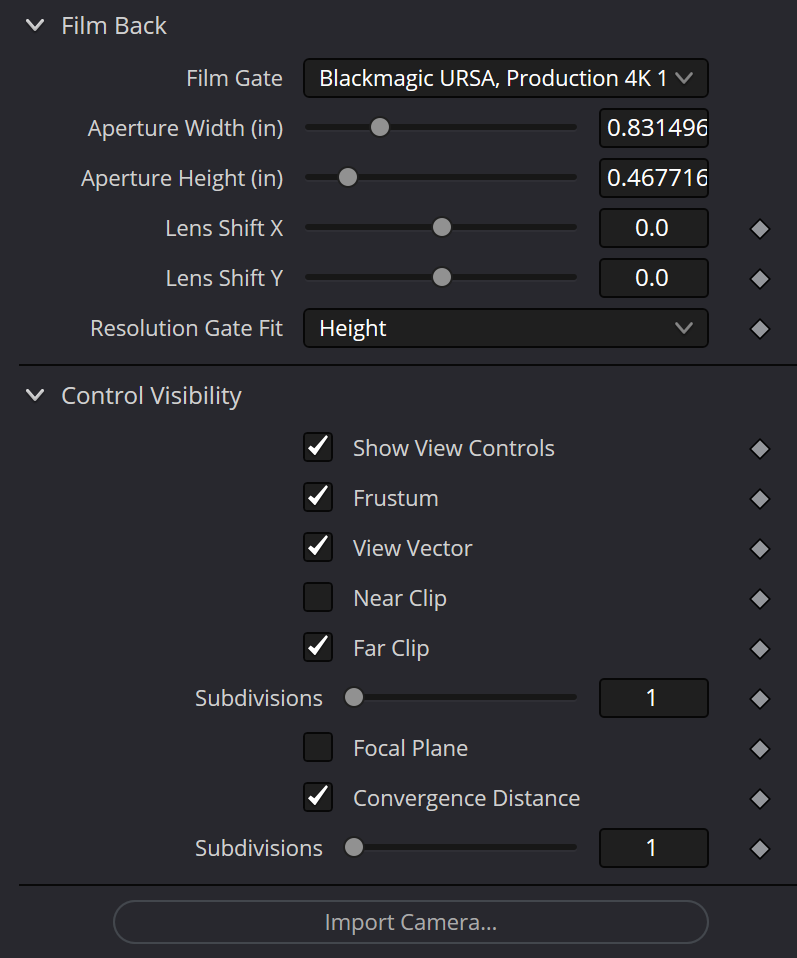Collapse the Film Back section

coord(35,26)
